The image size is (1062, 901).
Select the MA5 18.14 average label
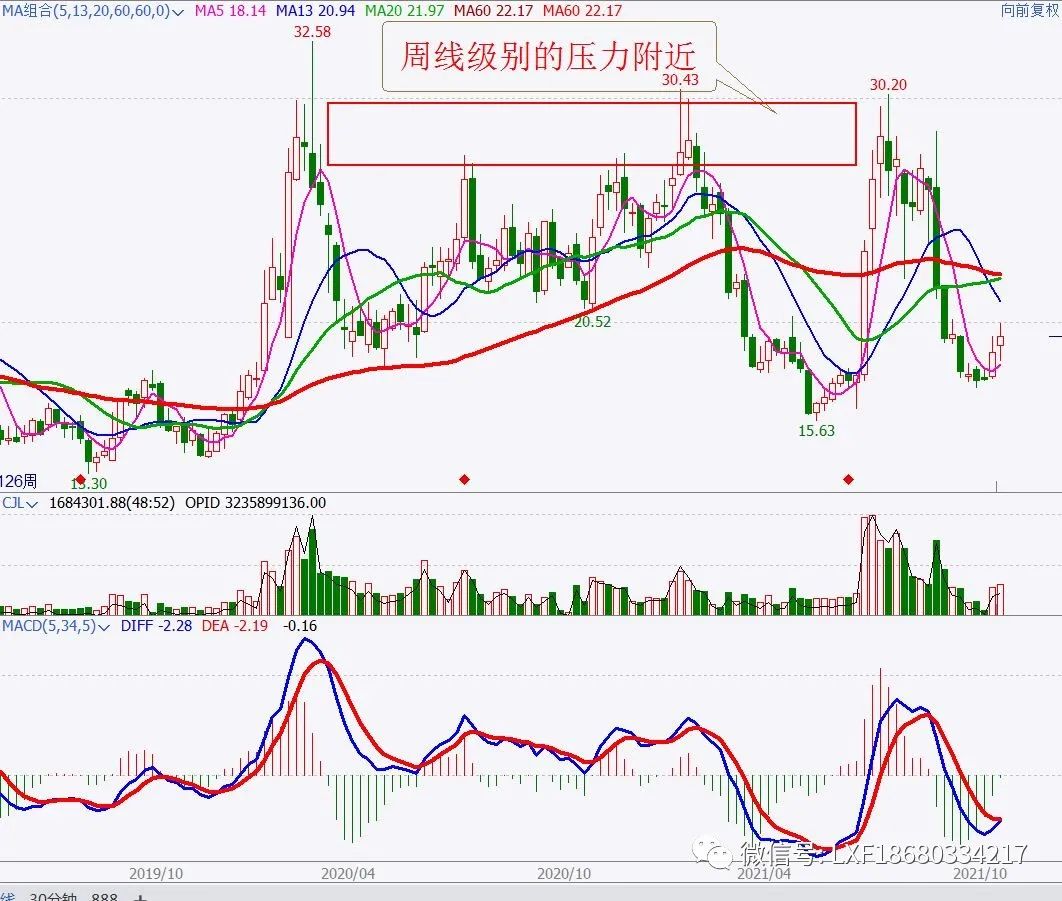point(230,11)
